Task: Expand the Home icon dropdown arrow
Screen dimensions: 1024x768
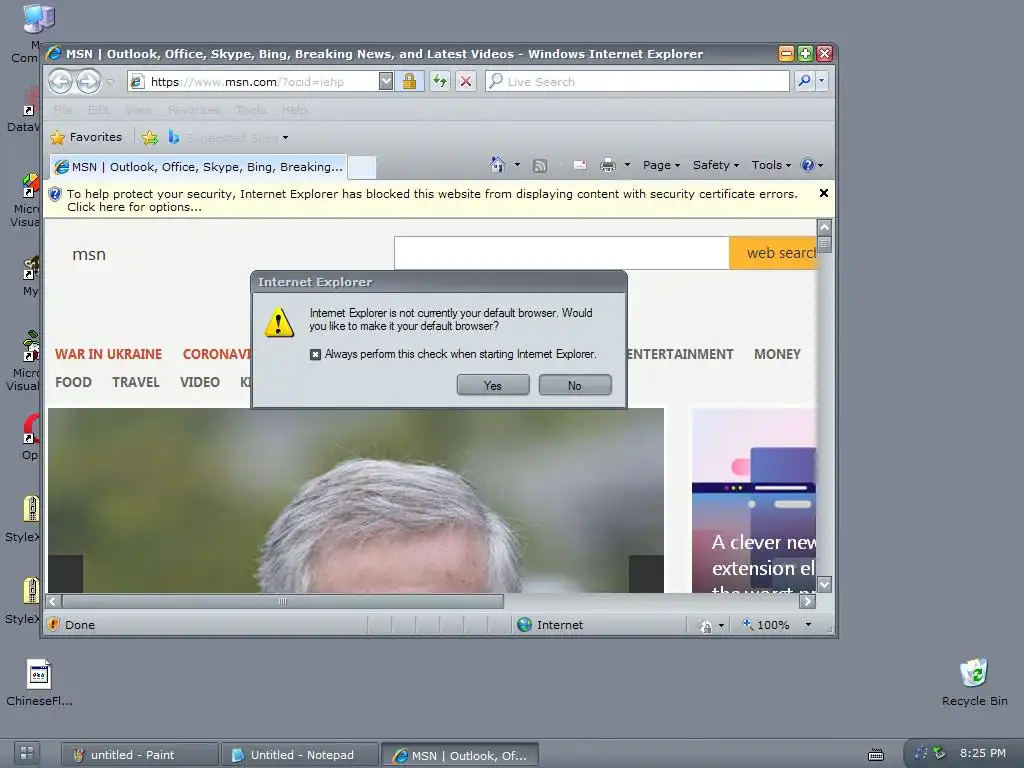Action: click(x=517, y=165)
